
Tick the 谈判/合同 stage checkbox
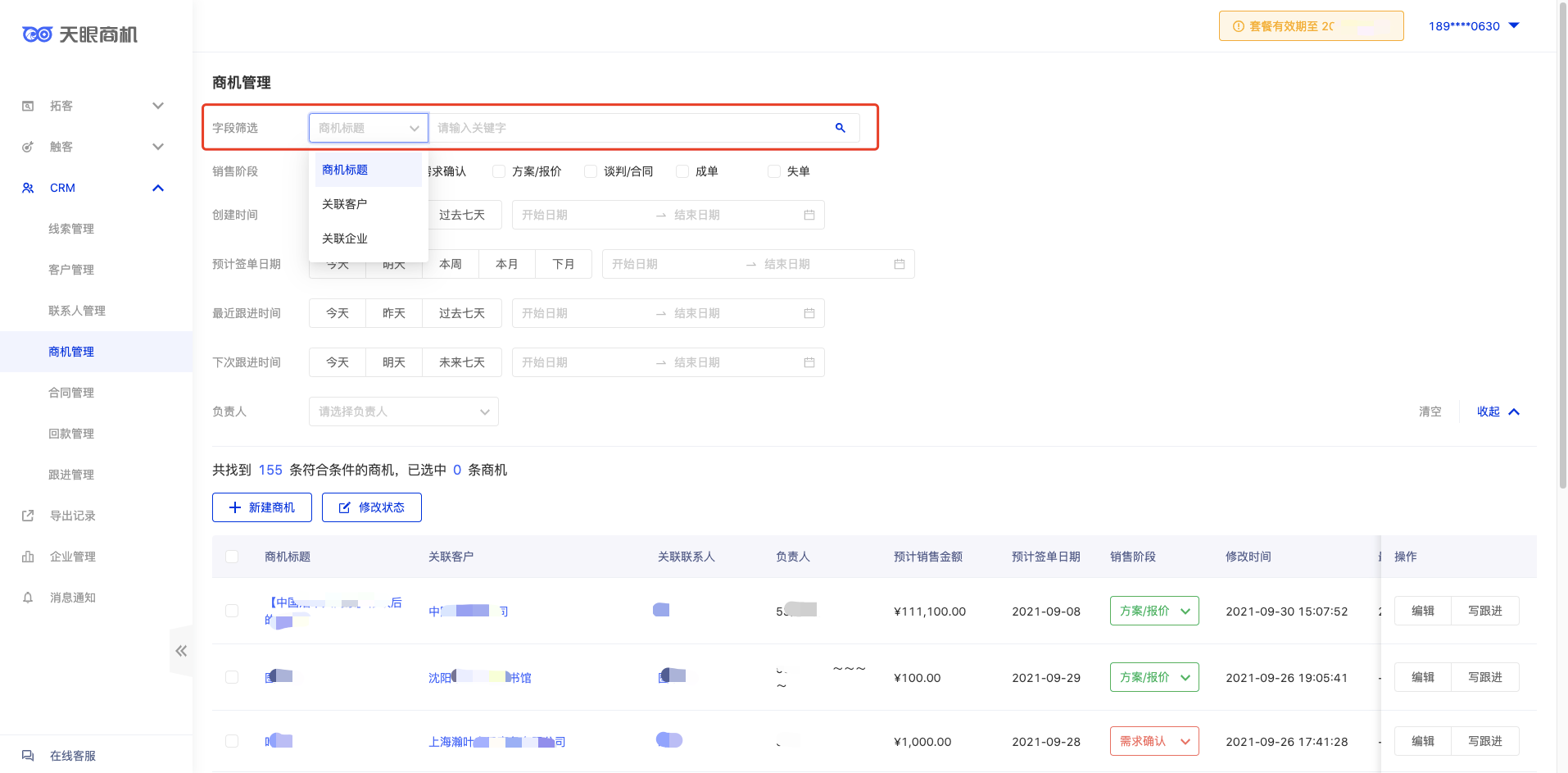(x=591, y=171)
